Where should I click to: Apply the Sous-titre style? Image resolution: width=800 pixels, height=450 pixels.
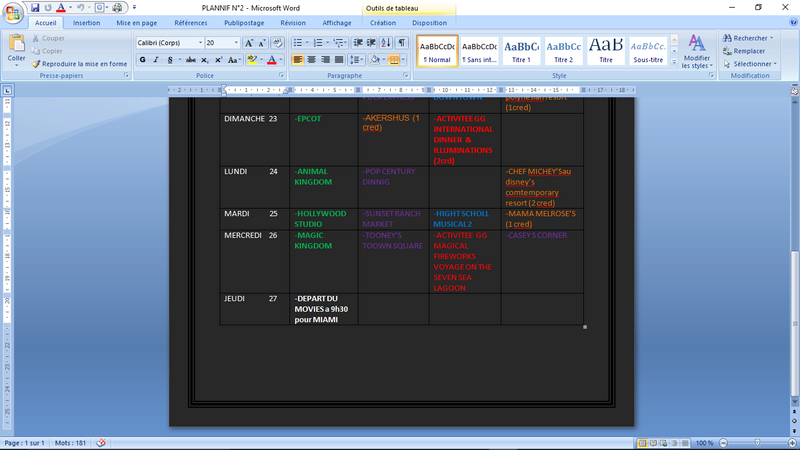pyautogui.click(x=648, y=51)
